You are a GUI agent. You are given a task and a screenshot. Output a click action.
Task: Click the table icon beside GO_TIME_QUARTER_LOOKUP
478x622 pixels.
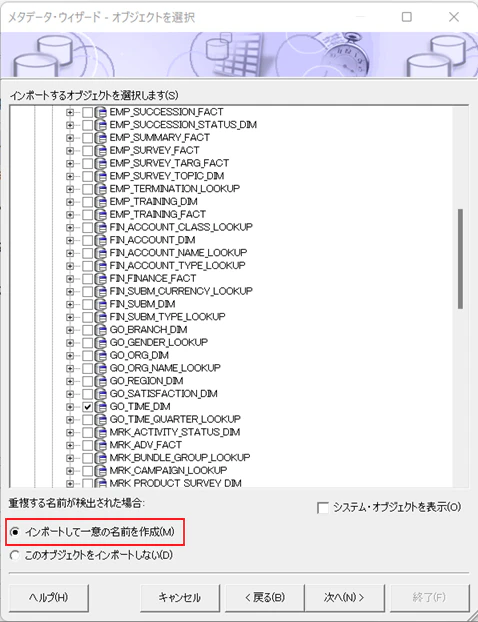101,419
